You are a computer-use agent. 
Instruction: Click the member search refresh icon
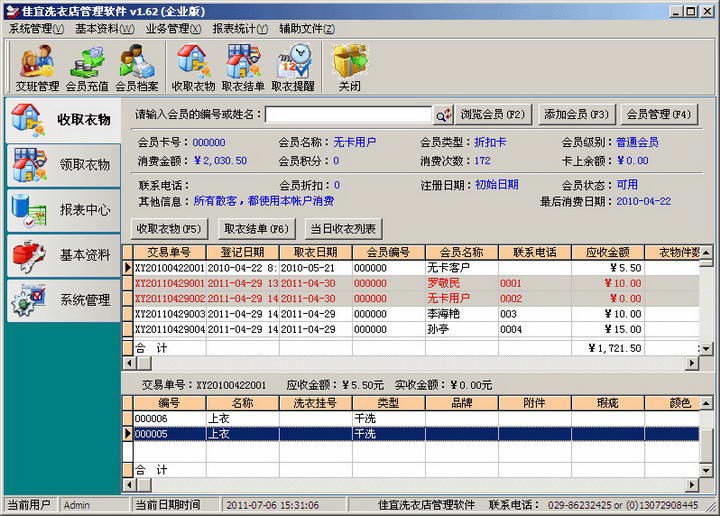tap(443, 115)
